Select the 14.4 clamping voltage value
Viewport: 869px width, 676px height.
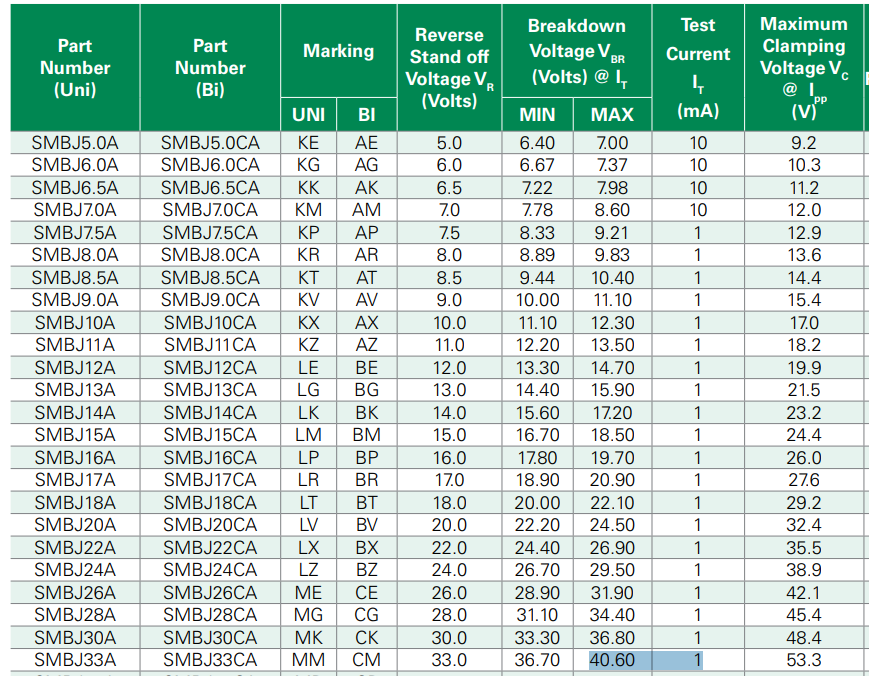[x=804, y=278]
